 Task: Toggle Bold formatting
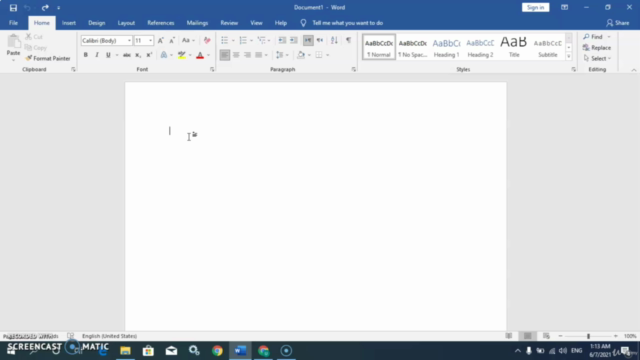[86, 55]
